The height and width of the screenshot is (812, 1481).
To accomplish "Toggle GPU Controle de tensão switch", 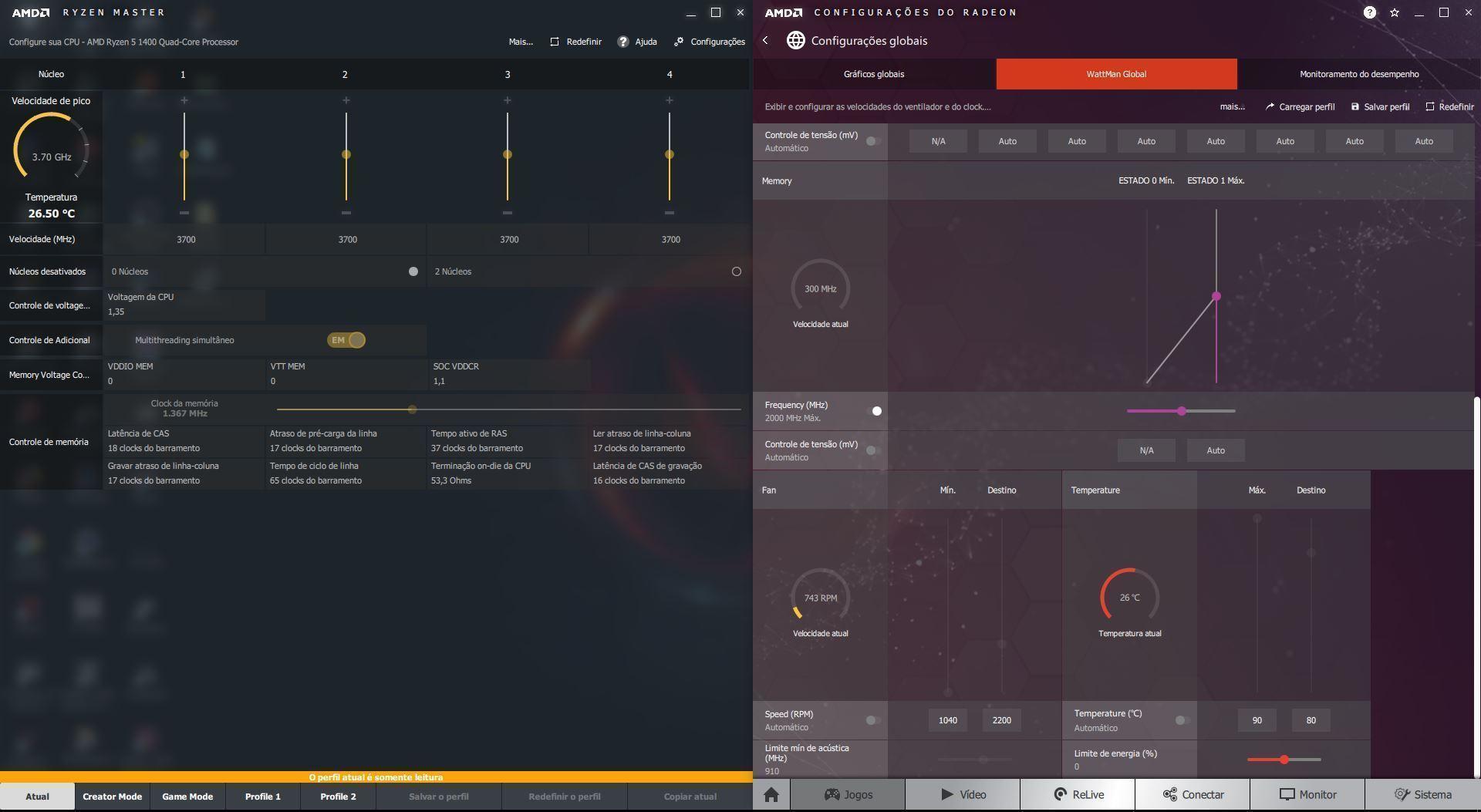I will point(873,141).
